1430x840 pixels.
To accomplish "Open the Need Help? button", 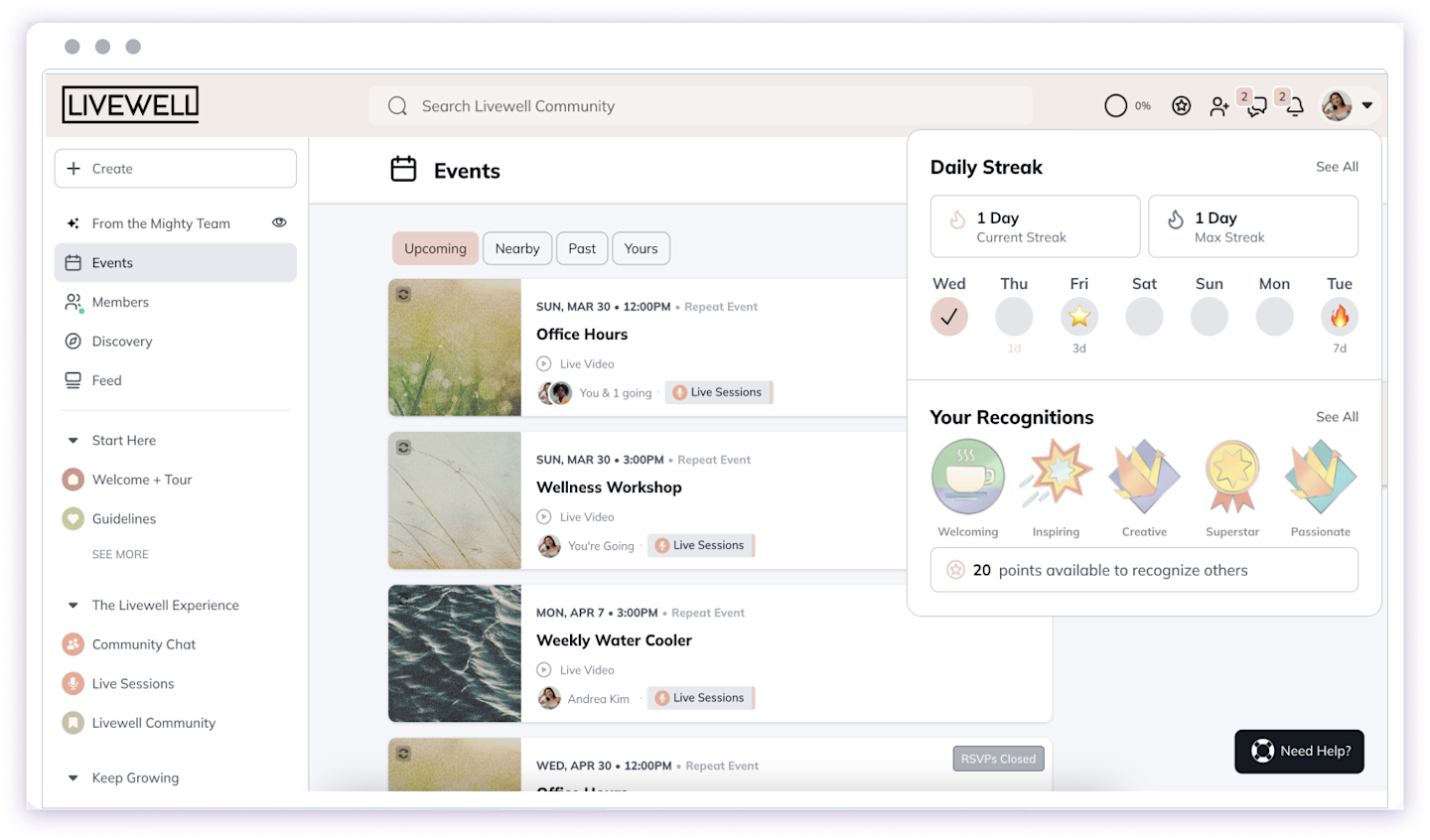I will pos(1299,751).
